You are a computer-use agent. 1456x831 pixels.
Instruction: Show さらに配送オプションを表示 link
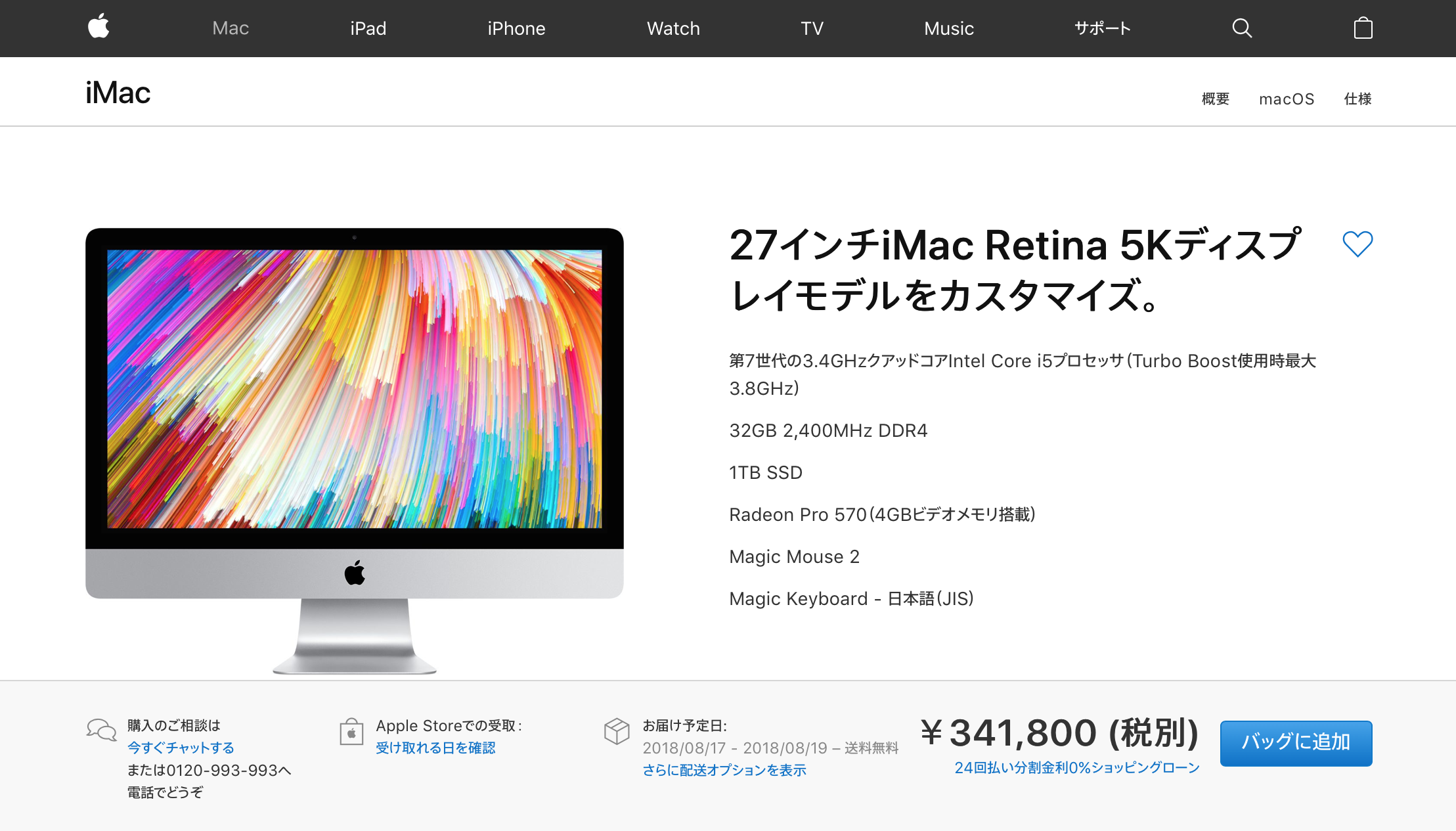724,770
